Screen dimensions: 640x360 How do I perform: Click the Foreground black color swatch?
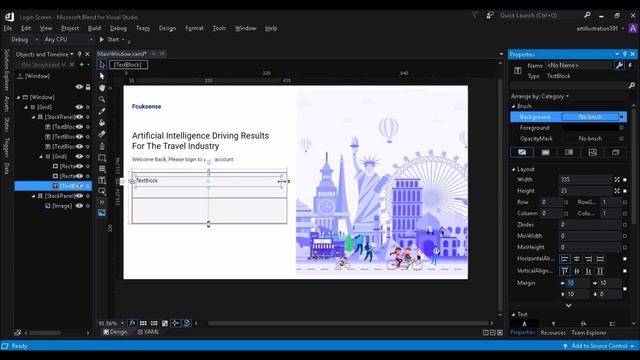point(590,128)
